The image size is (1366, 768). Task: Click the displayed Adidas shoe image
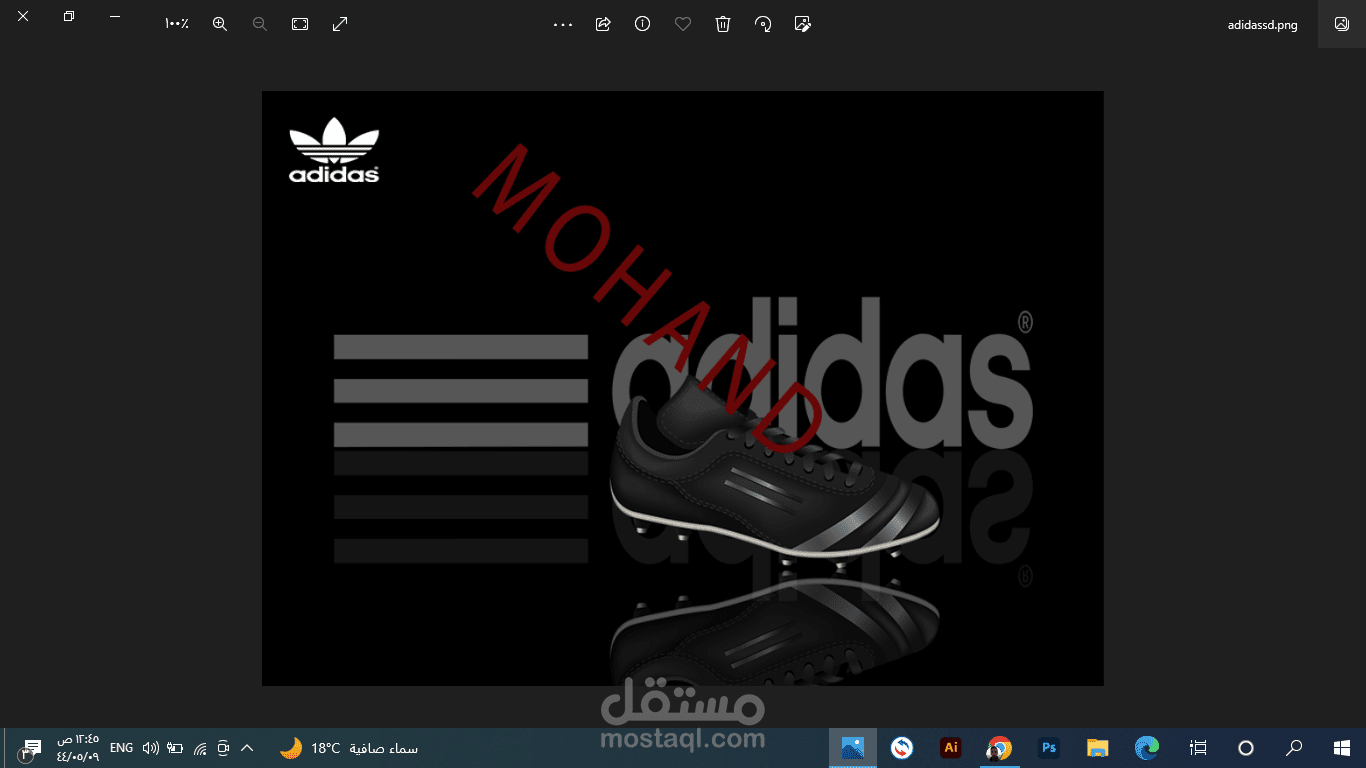[683, 388]
